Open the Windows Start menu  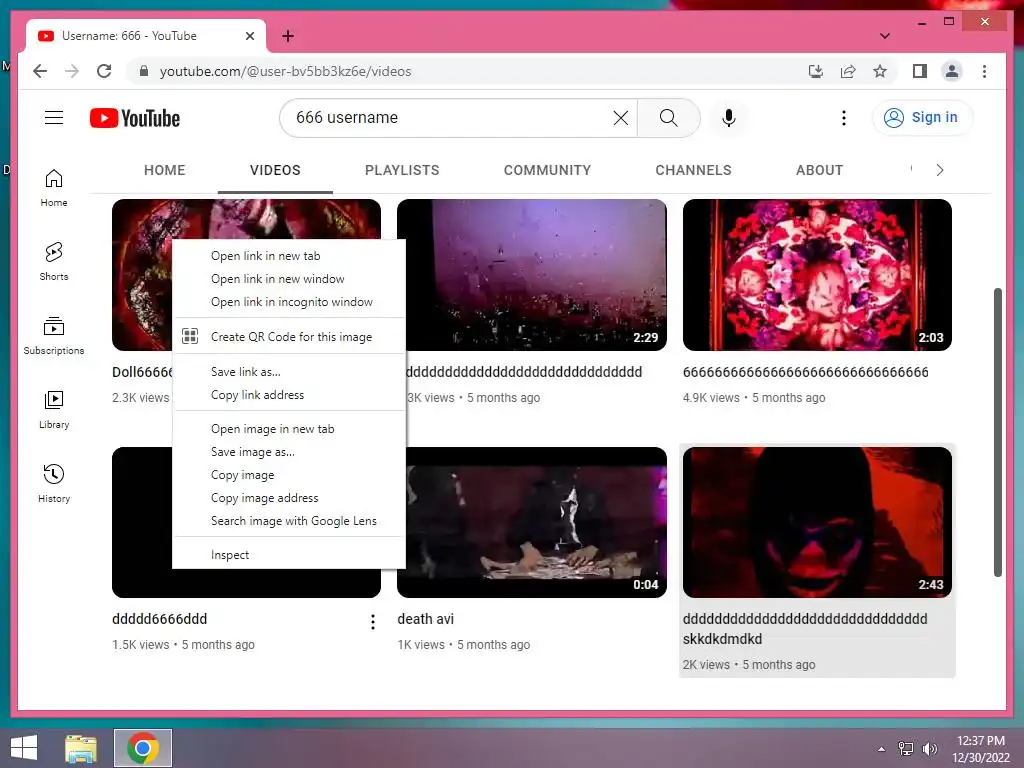click(24, 748)
